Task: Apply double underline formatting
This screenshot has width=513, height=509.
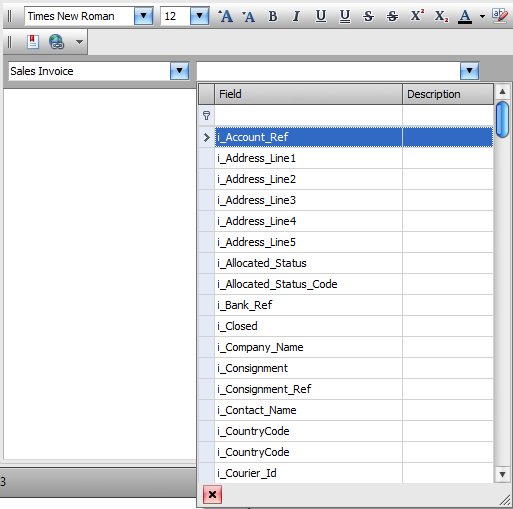Action: [x=345, y=16]
